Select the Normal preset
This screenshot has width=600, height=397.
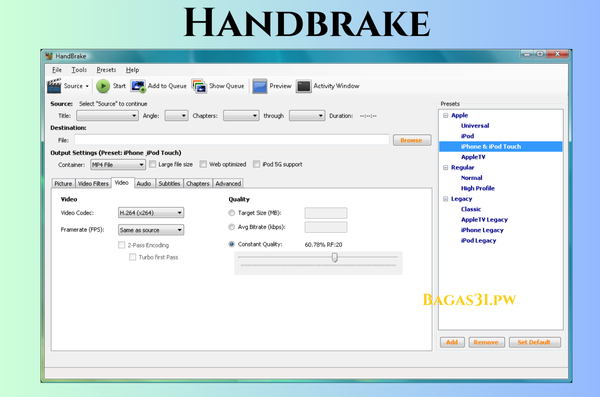coord(471,178)
